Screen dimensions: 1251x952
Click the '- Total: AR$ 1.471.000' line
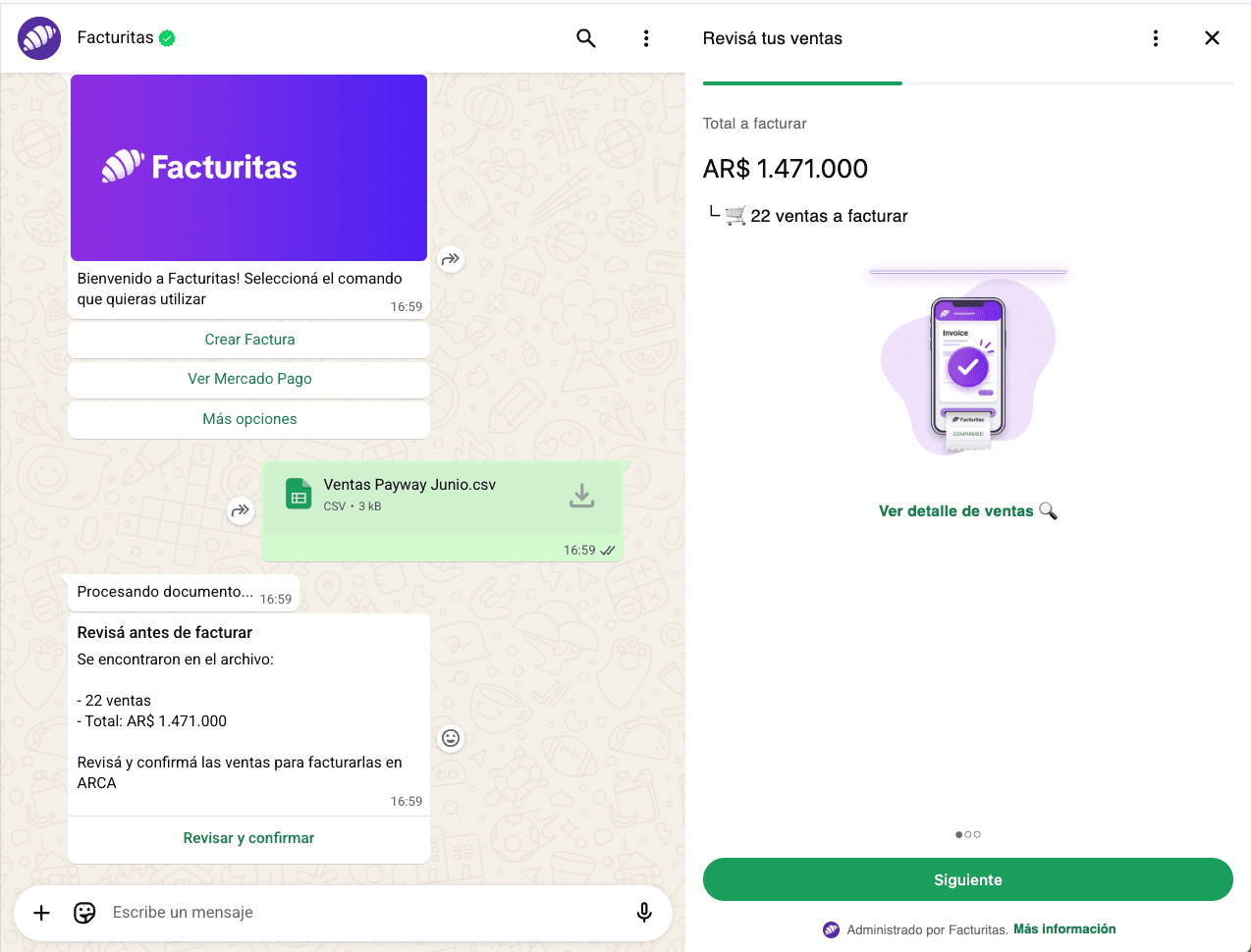coord(152,721)
